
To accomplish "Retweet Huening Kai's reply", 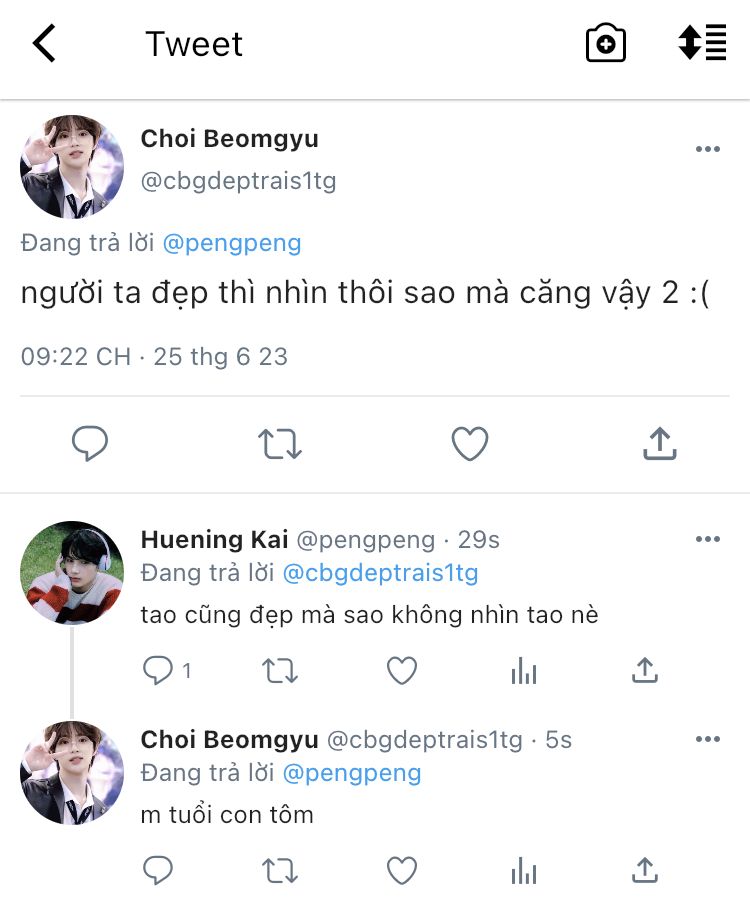I will point(280,671).
